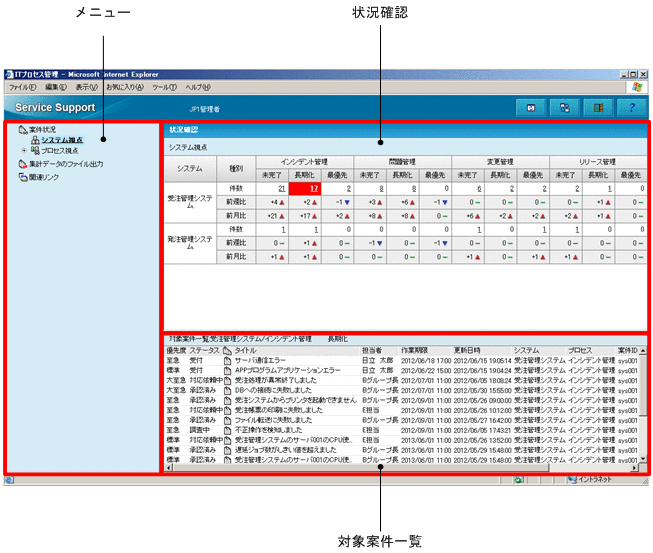Click the page icon at status bar left
Screen dimensions: 653x553
9,480
